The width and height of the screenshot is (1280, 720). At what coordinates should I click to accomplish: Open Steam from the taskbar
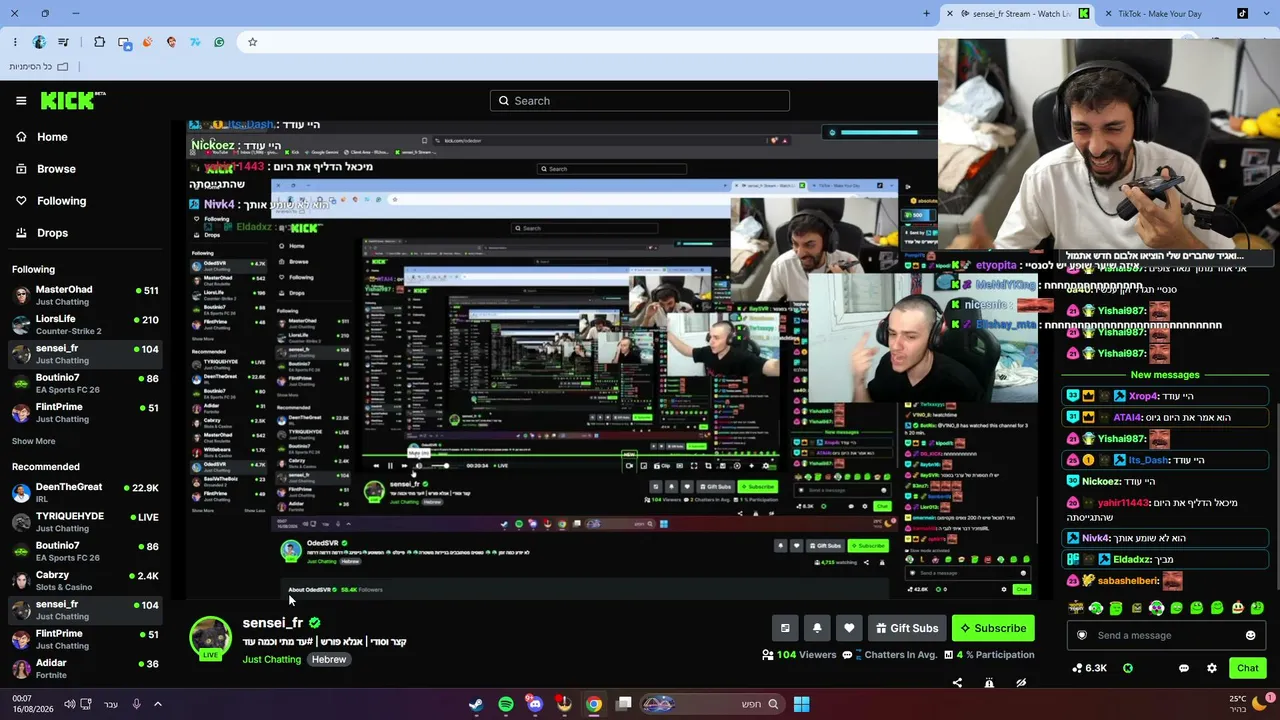[476, 704]
